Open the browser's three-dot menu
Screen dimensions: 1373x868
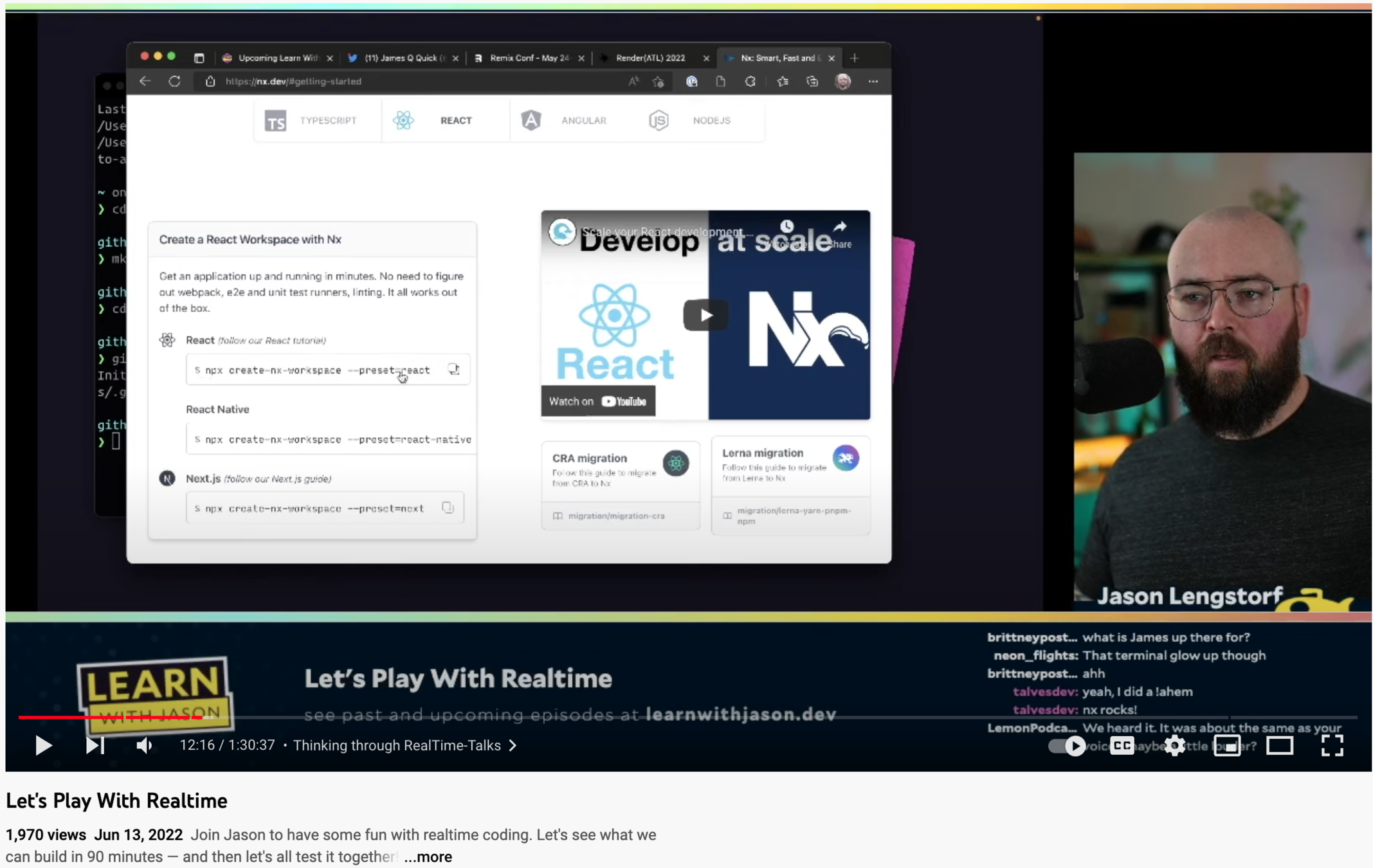pyautogui.click(x=873, y=82)
